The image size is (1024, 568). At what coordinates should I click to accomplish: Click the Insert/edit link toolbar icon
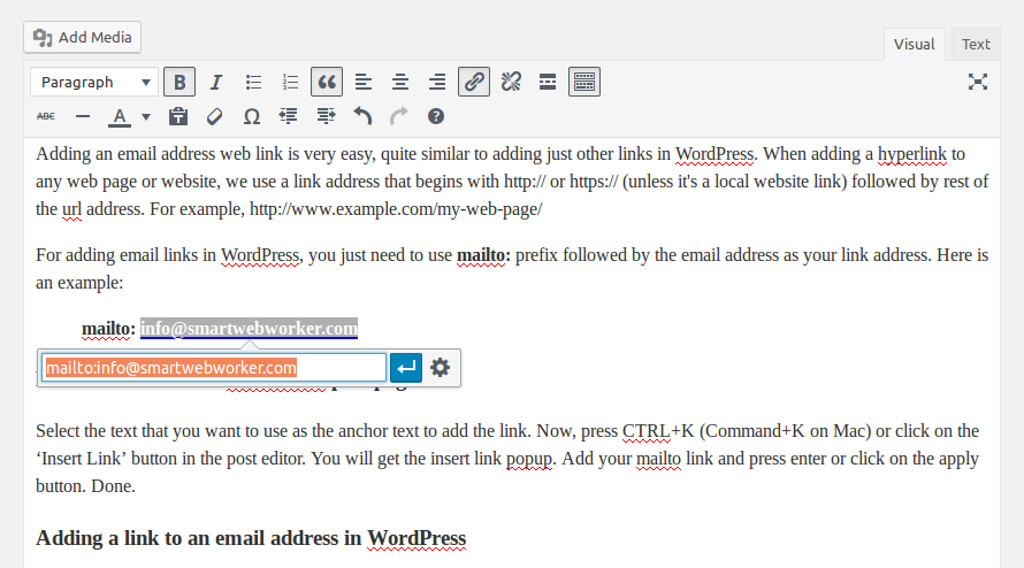pyautogui.click(x=473, y=82)
